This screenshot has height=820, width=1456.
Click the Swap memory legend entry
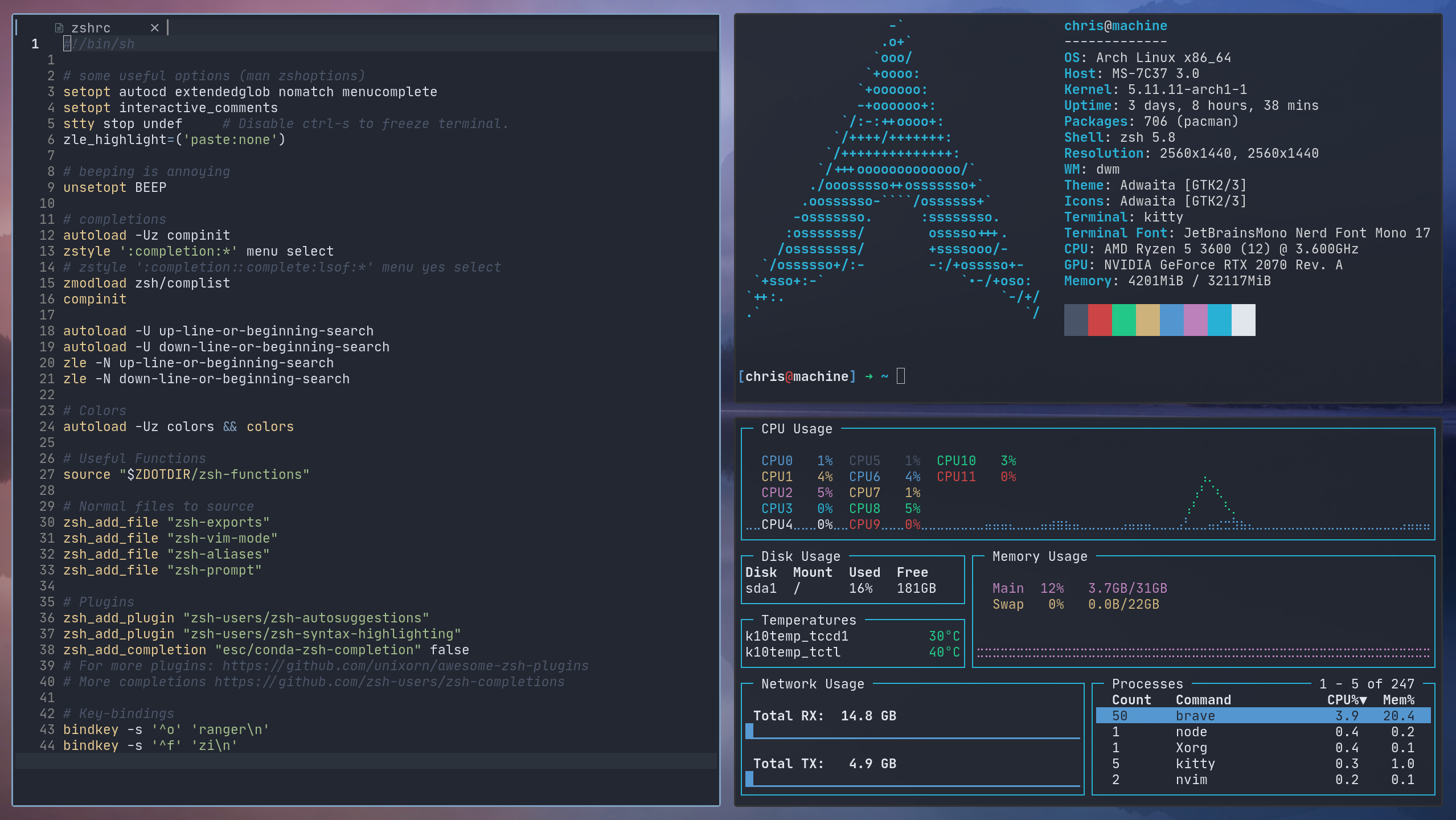[x=1008, y=604]
